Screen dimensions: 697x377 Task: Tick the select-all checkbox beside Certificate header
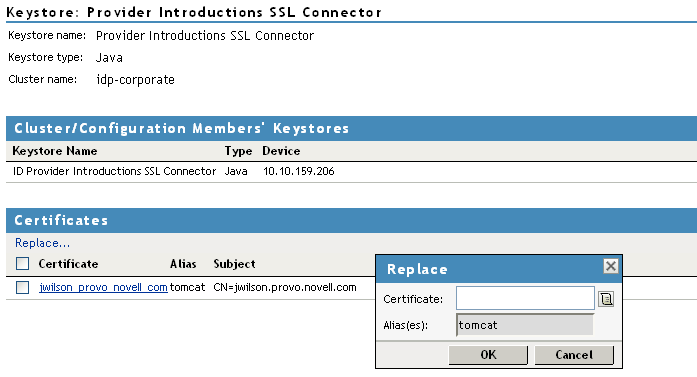(22, 264)
